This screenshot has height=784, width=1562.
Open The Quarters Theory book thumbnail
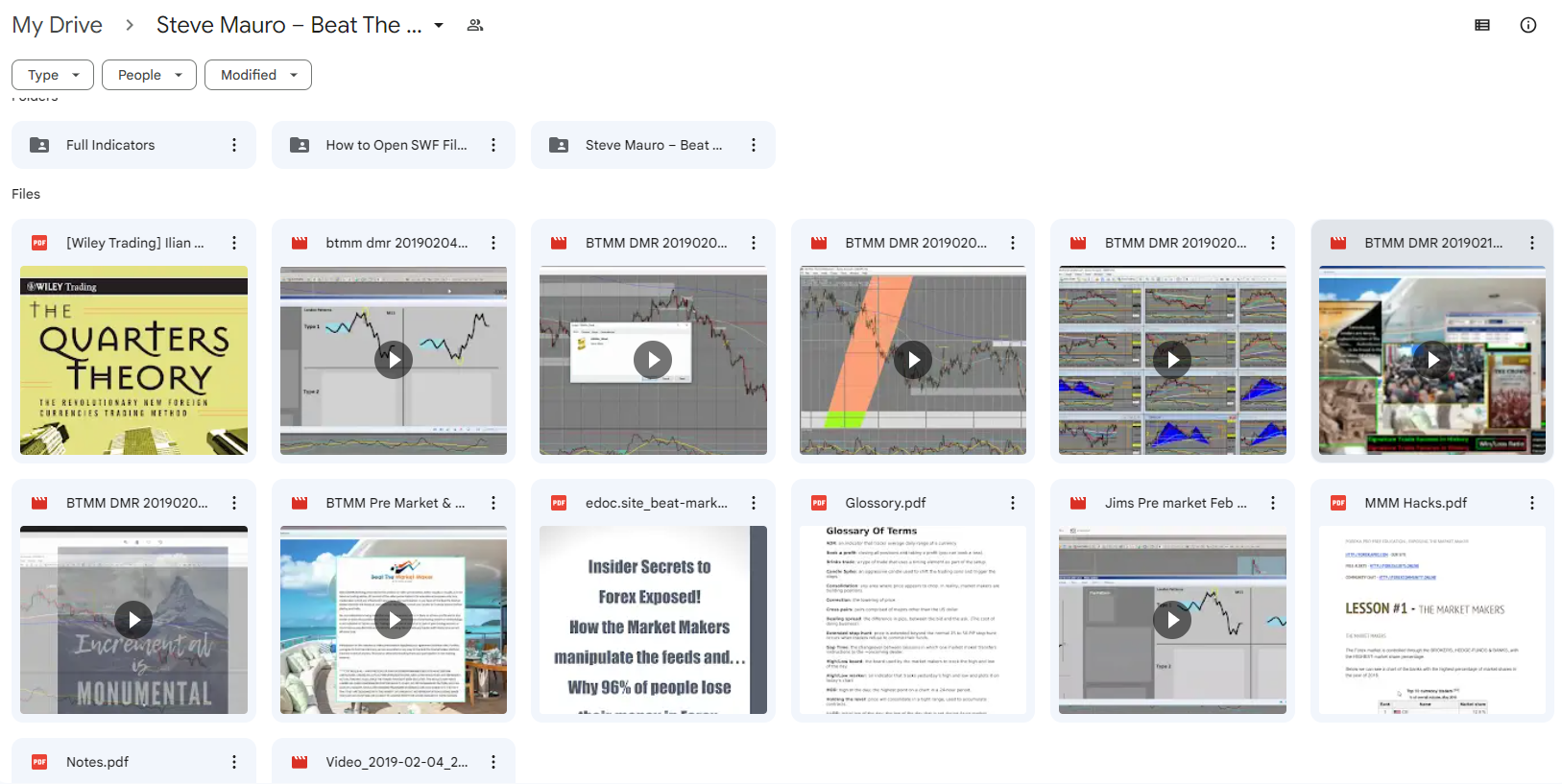click(x=133, y=360)
